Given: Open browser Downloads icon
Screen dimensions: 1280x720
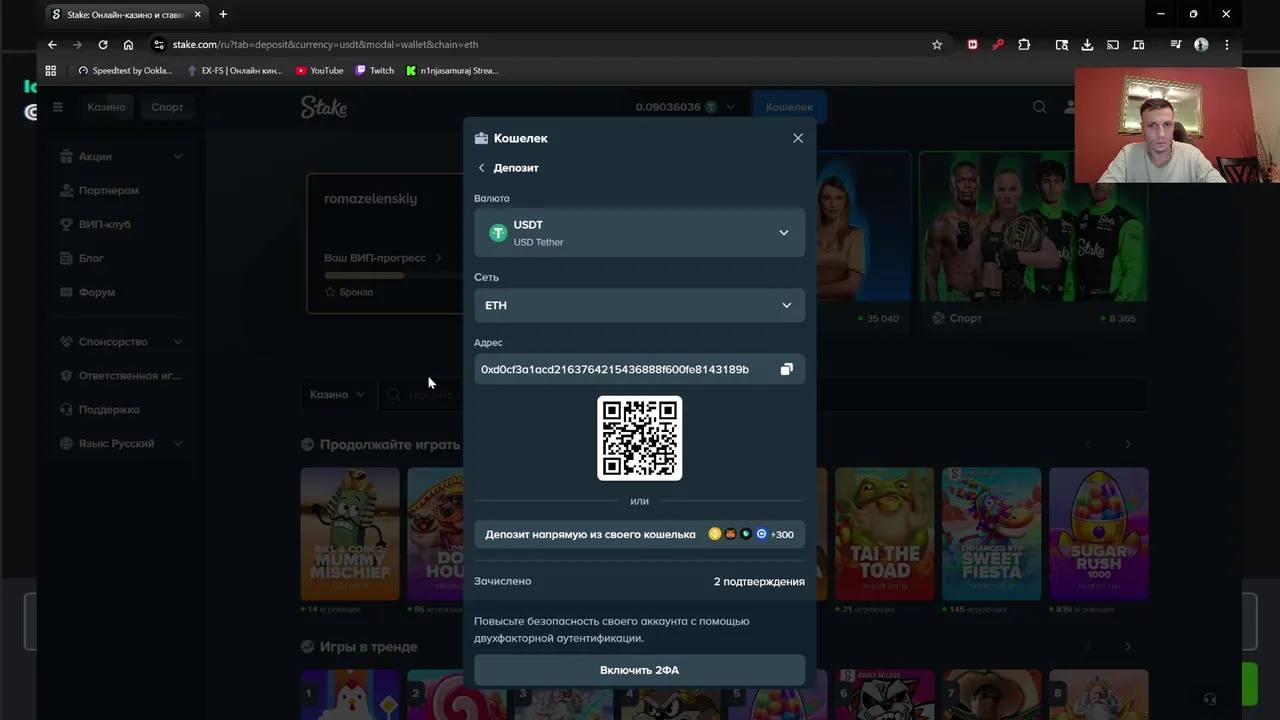Looking at the screenshot, I should tap(1087, 45).
